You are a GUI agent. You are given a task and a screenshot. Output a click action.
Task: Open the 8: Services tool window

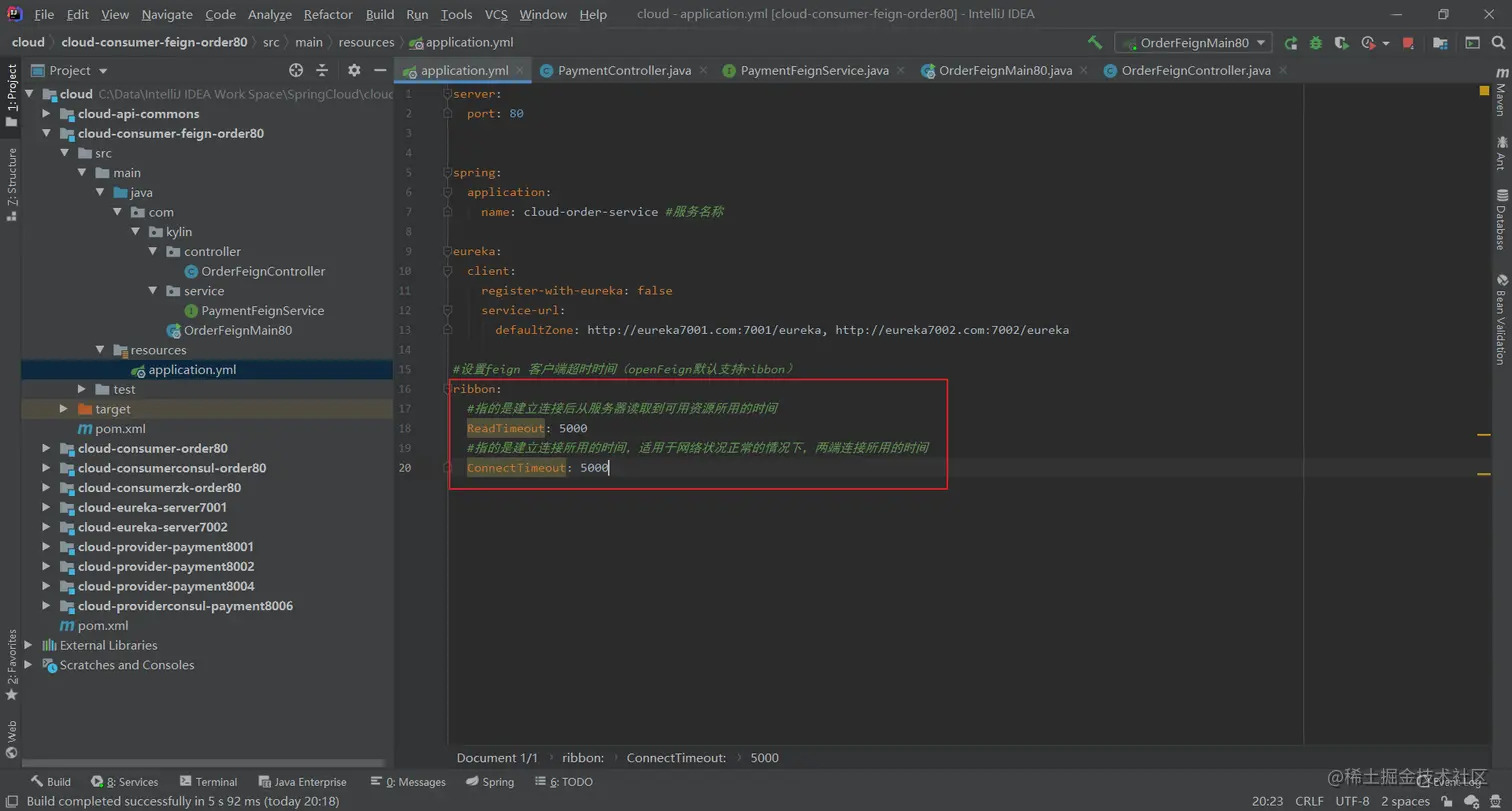125,782
